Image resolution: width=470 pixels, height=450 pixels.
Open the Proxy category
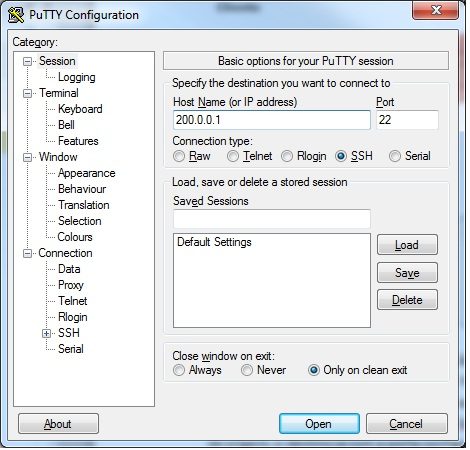(x=70, y=285)
